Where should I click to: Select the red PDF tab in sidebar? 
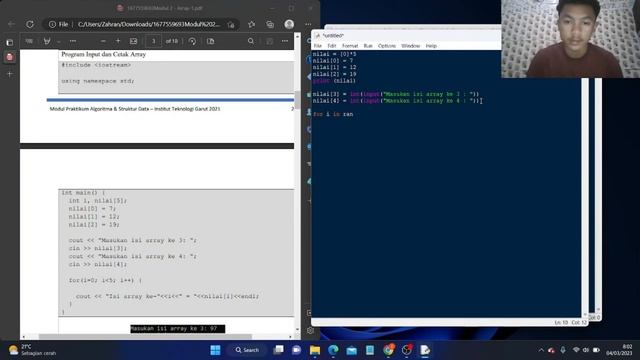(10, 57)
